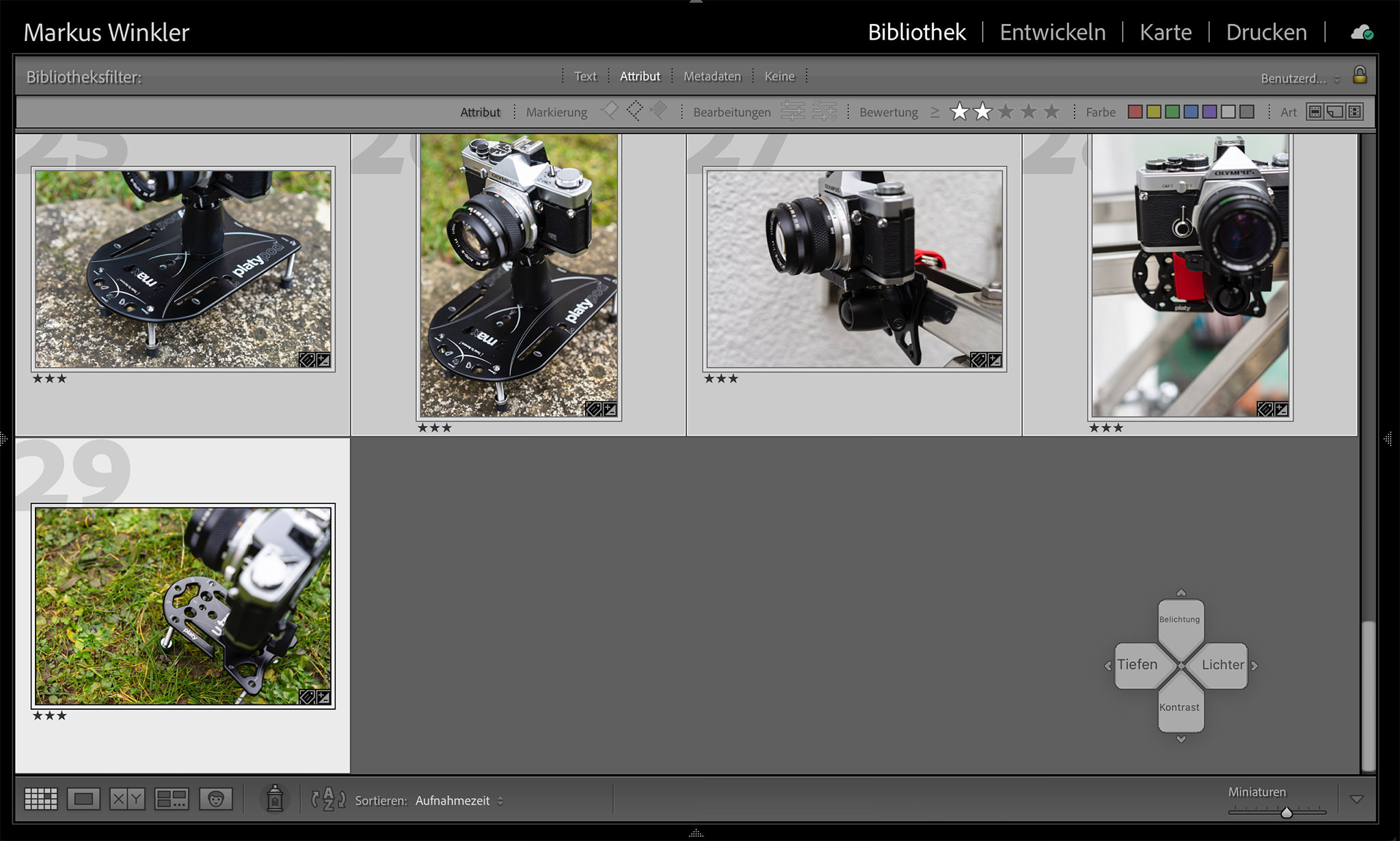1400x841 pixels.
Task: Filter by rejected photos flag icon
Action: point(658,111)
